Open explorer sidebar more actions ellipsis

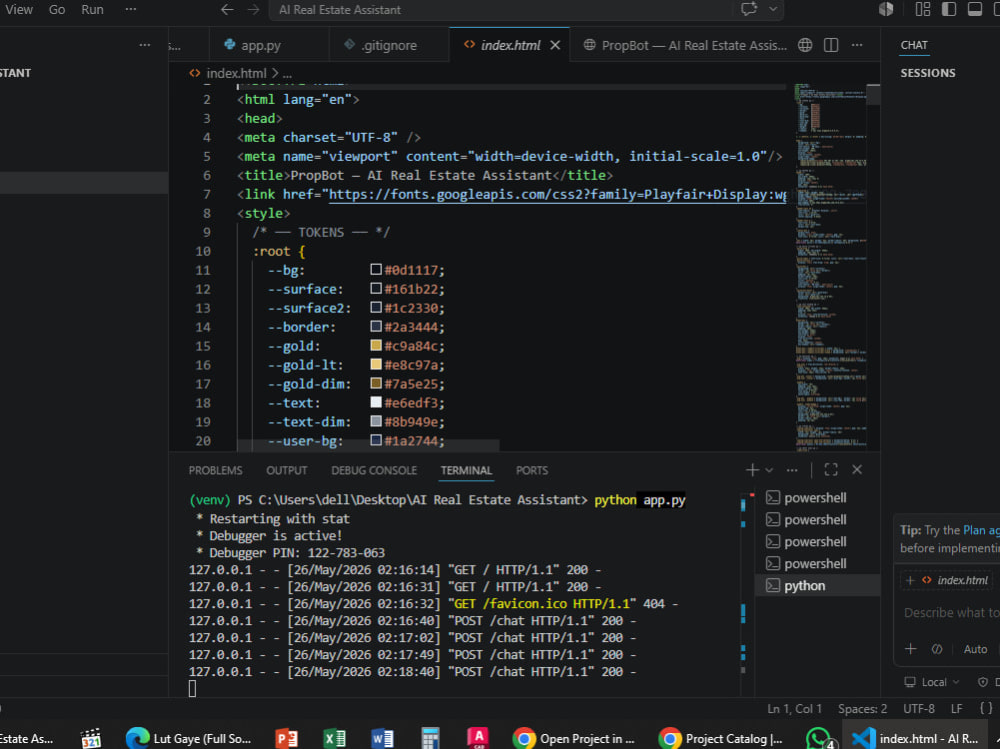145,45
